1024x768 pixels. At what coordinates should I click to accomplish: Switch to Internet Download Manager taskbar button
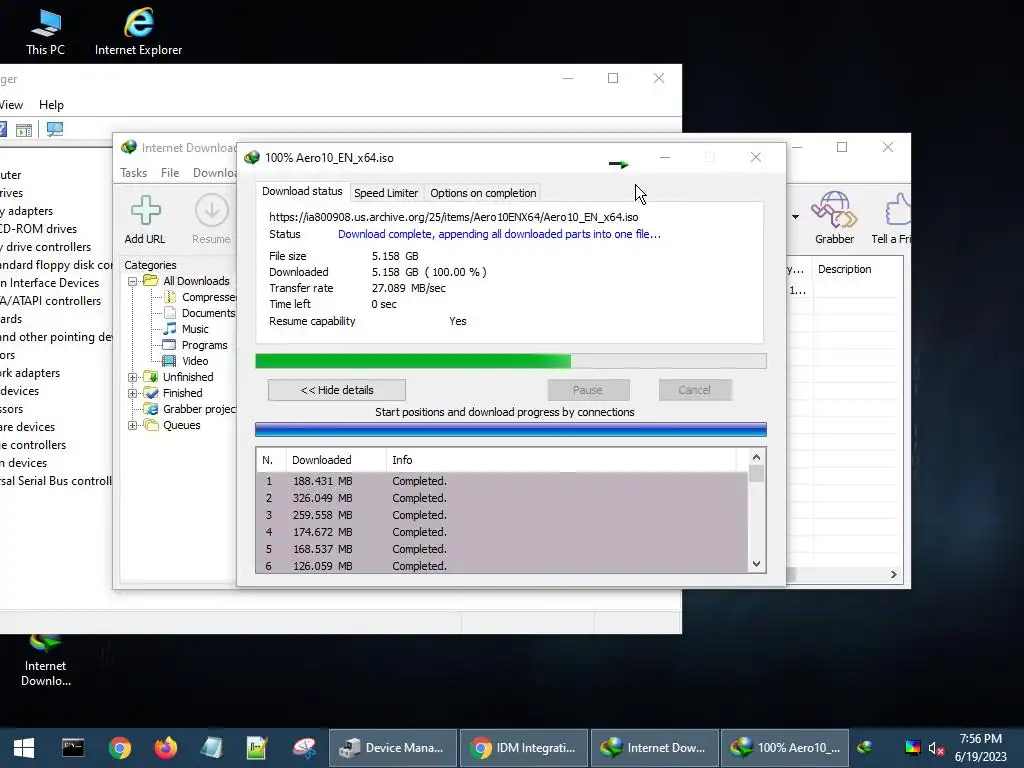(x=655, y=748)
